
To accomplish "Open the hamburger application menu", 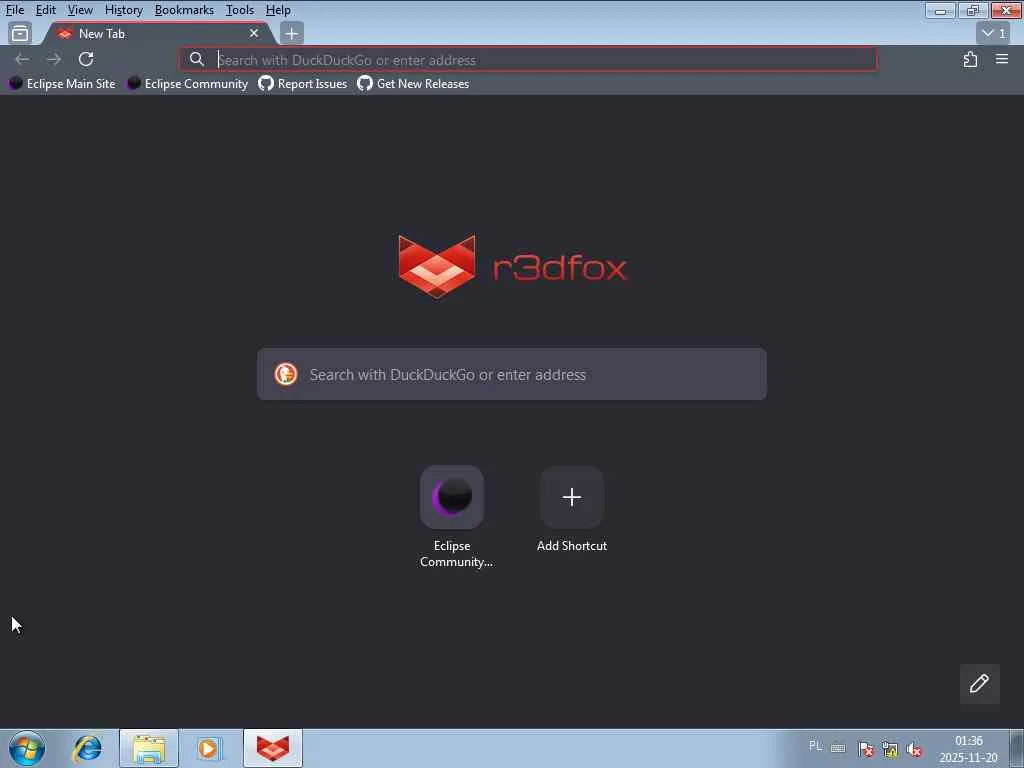I will tap(1001, 59).
